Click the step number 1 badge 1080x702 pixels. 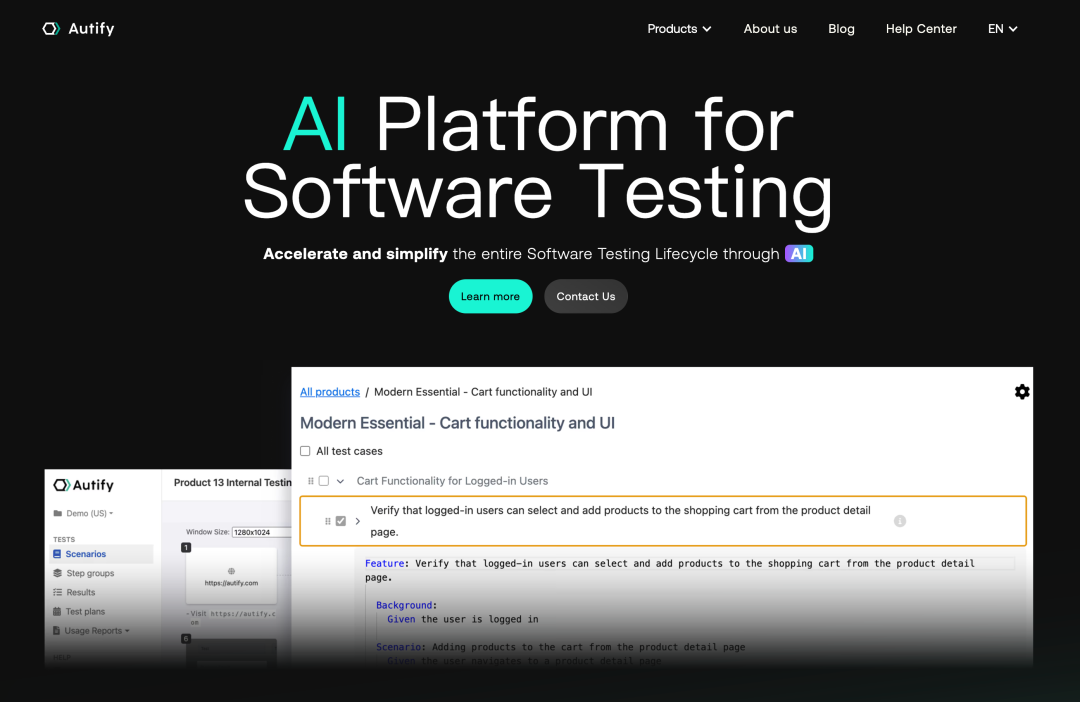coord(186,548)
